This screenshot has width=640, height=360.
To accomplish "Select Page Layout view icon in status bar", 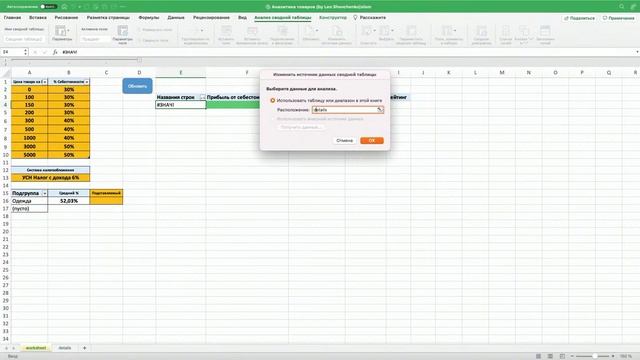I will point(550,356).
